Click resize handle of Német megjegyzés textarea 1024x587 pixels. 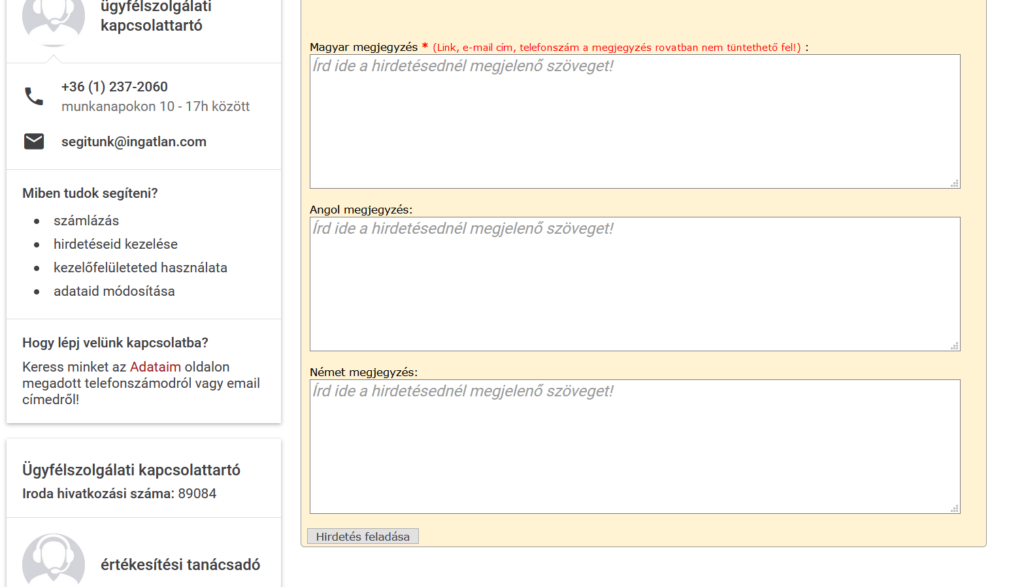(954, 508)
